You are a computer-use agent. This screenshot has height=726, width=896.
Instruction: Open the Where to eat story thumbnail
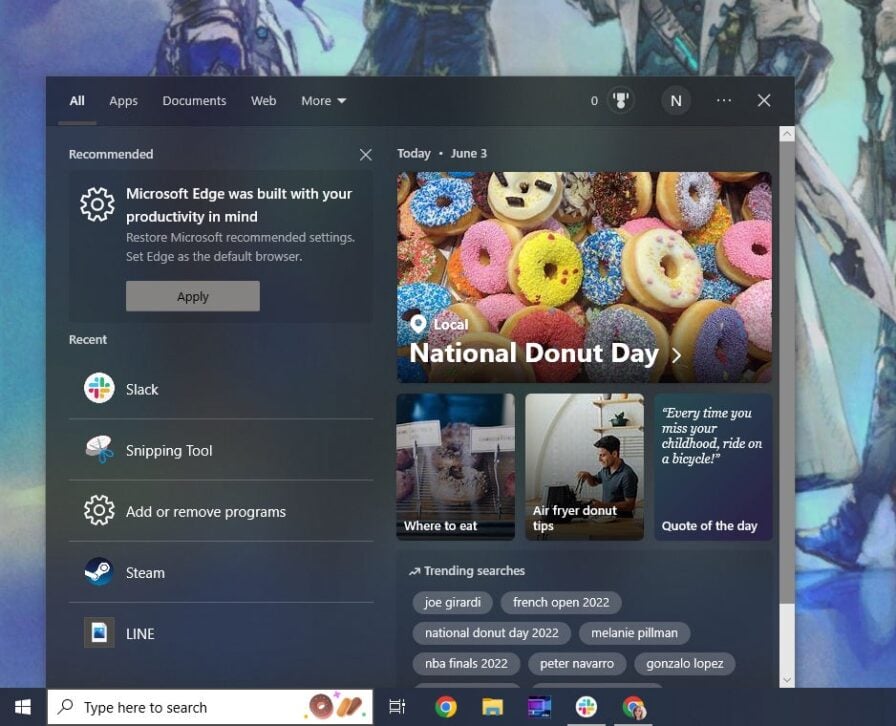pos(455,466)
